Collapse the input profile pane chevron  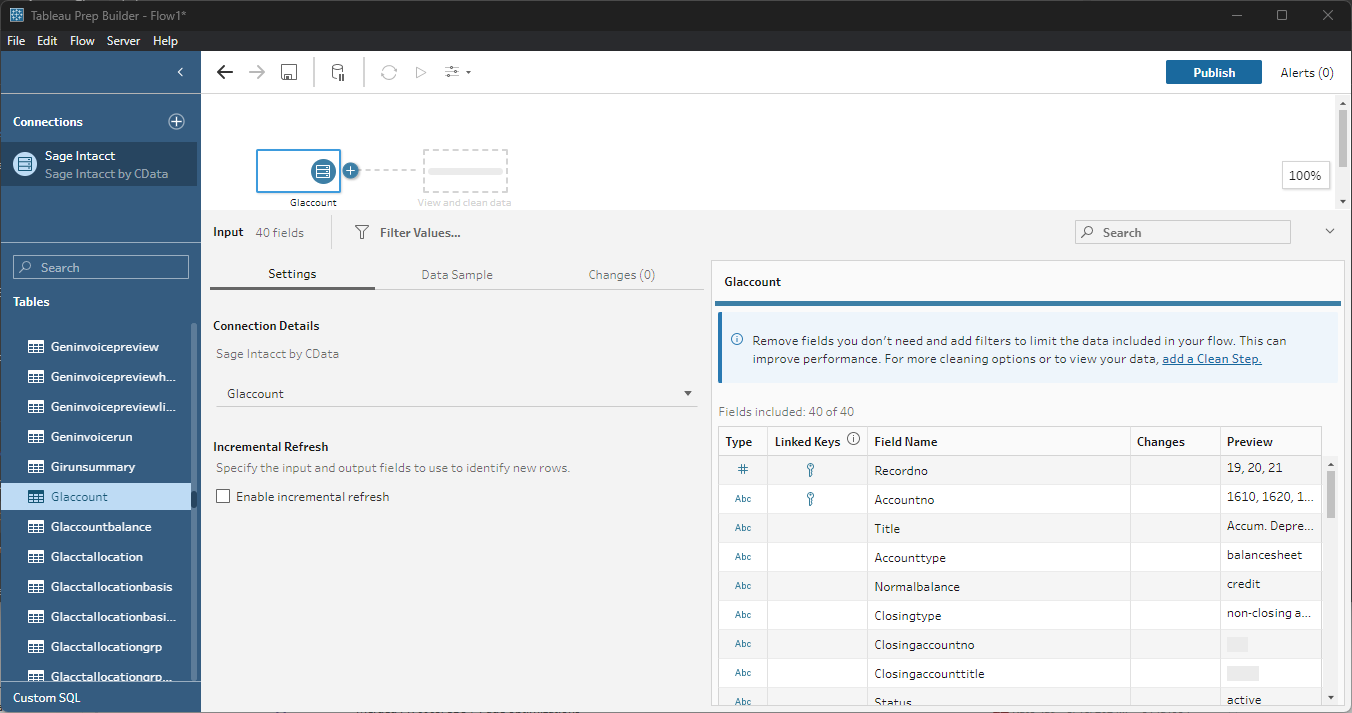[1329, 232]
